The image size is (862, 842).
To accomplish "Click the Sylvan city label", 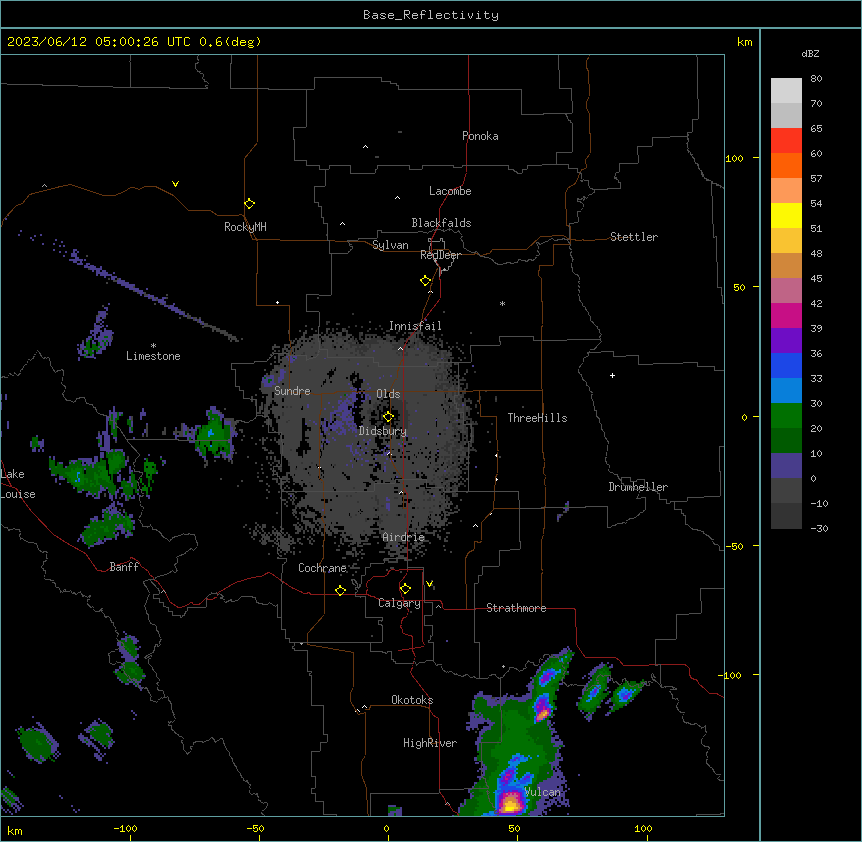I will point(390,245).
